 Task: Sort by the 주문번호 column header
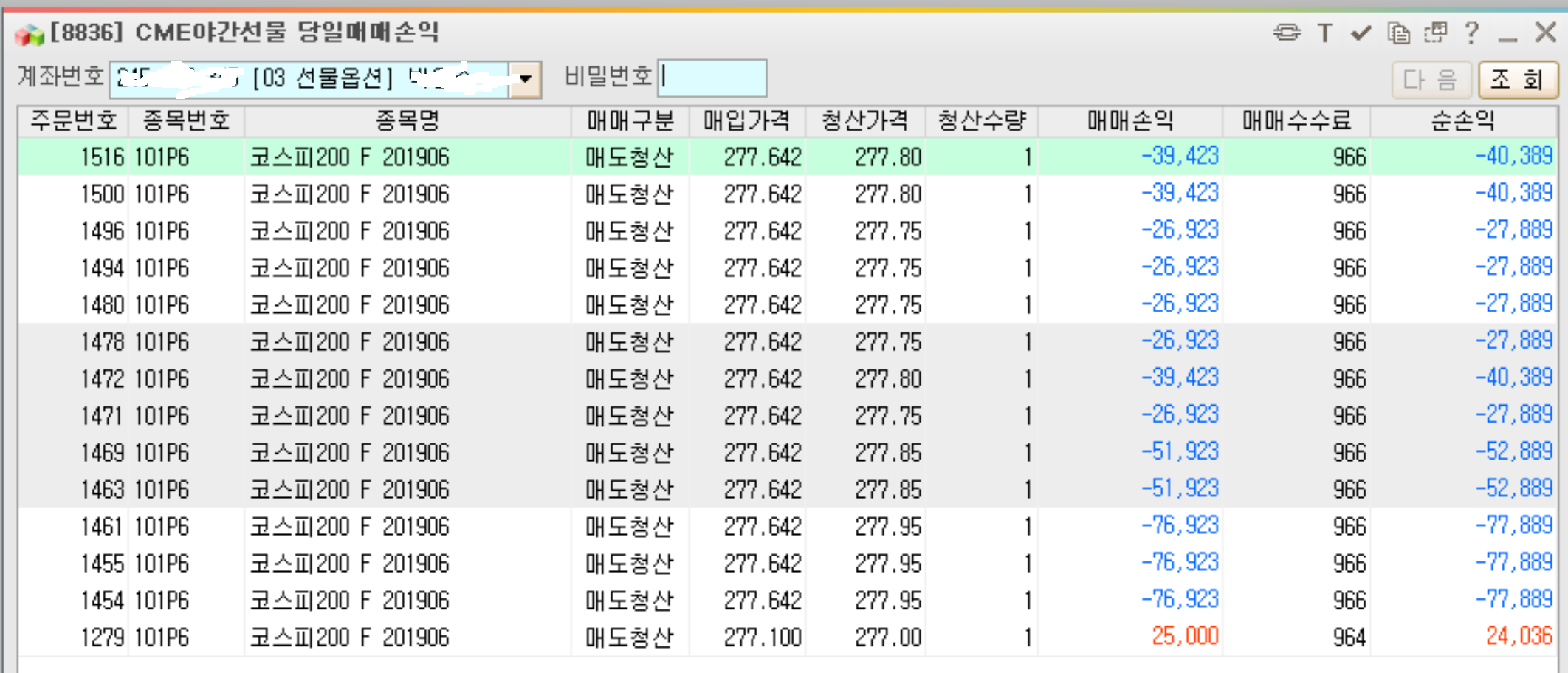[x=74, y=121]
